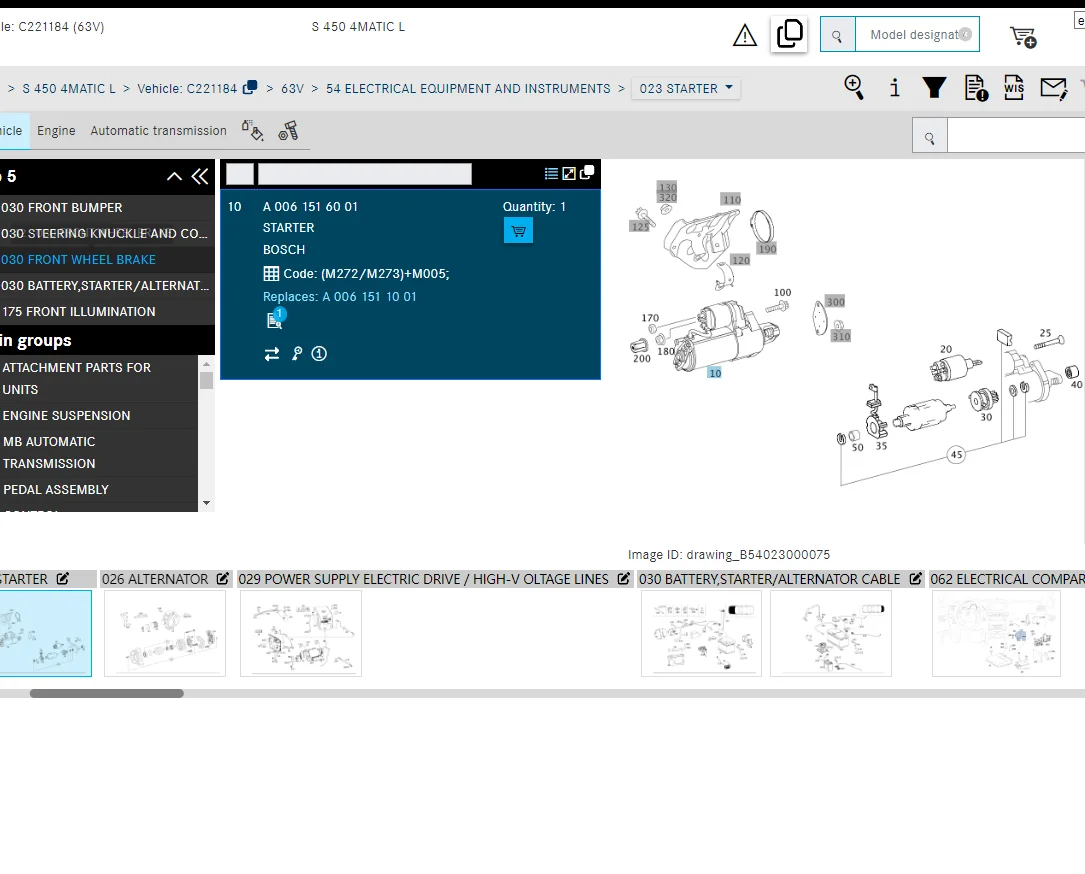
Task: Click the horizontal thumbnail scrollbar handle
Action: [107, 693]
